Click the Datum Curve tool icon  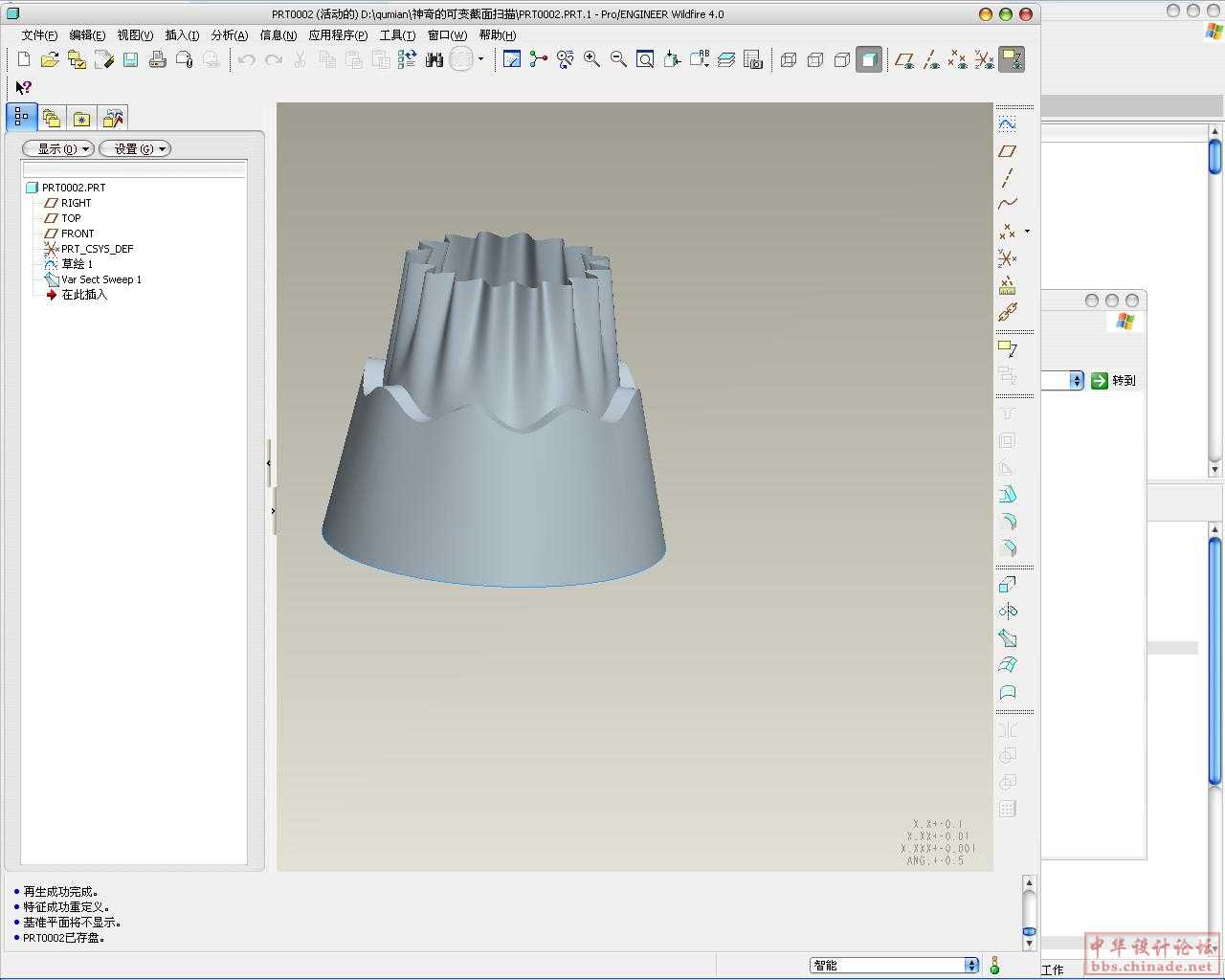coord(1007,204)
